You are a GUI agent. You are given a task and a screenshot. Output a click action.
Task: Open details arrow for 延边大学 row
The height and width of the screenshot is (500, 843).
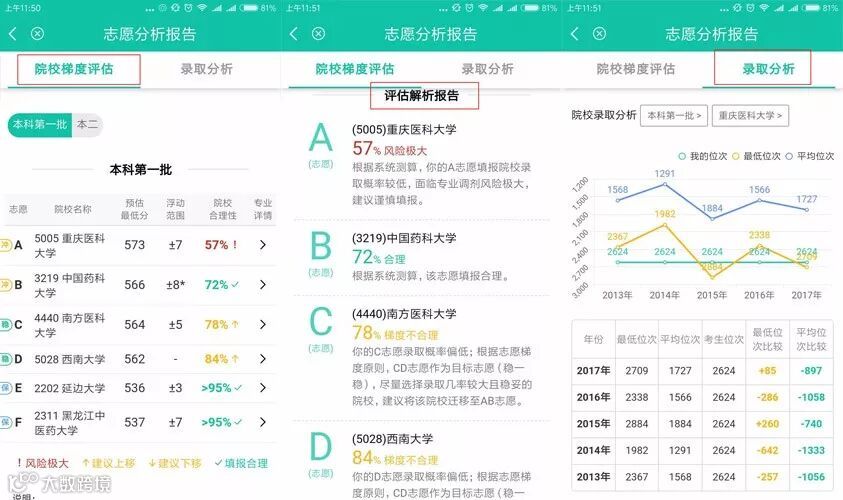pyautogui.click(x=262, y=388)
